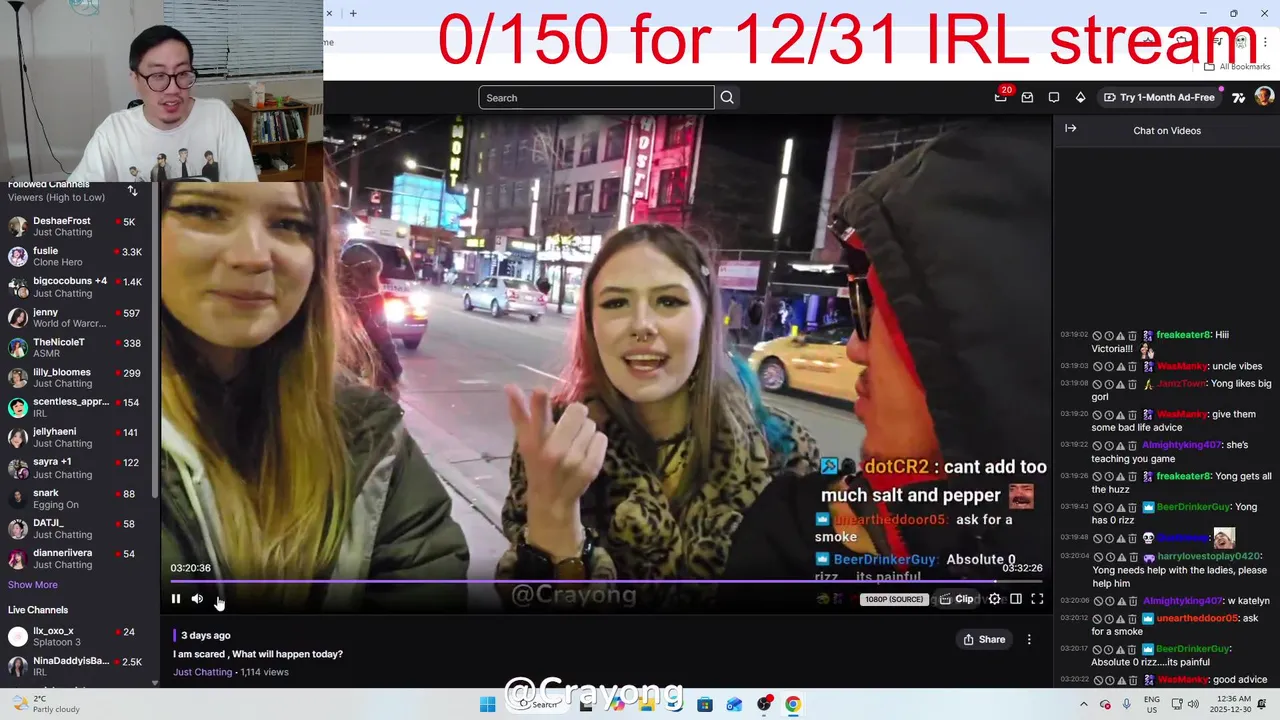Viewport: 1280px width, 720px height.
Task: Open snark Egging On channel
Action: (x=76, y=498)
